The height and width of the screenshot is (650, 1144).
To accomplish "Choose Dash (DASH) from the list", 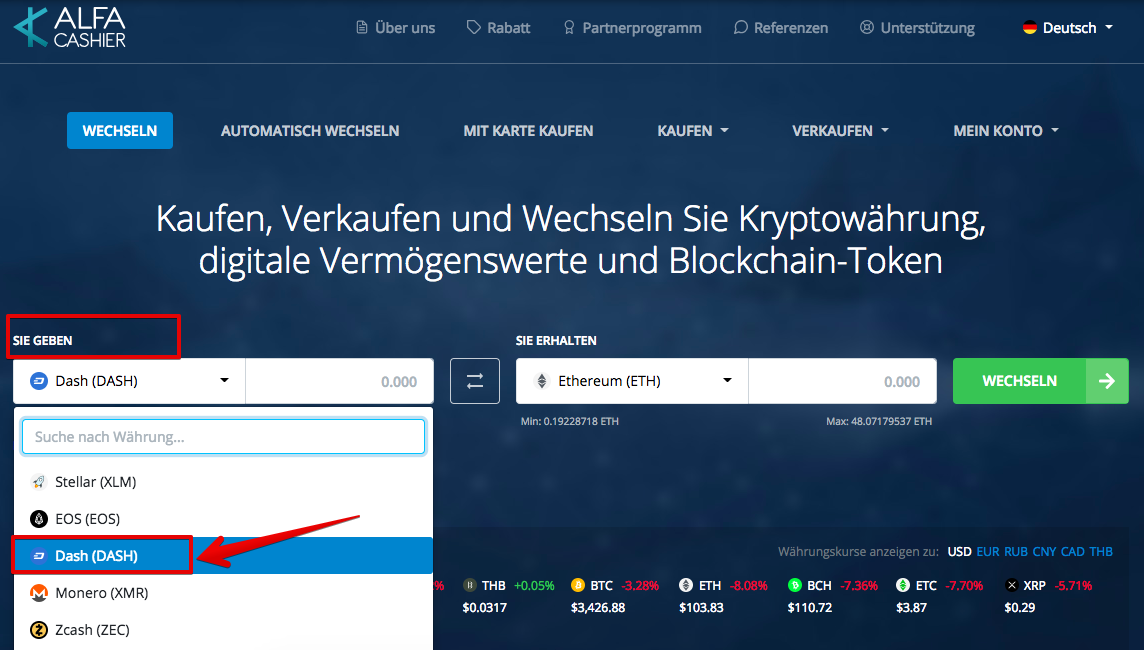I will point(223,556).
